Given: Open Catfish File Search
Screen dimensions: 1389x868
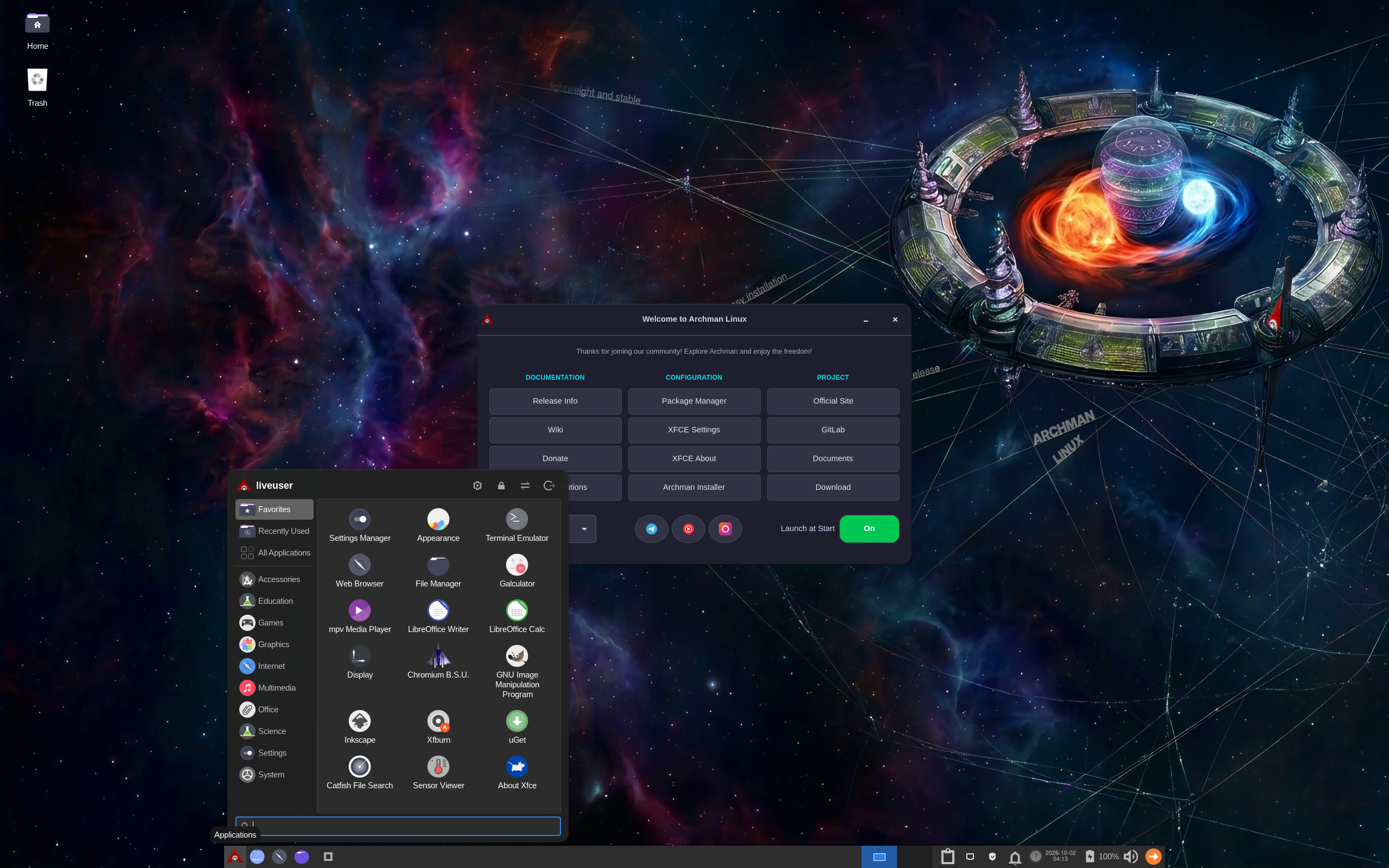Looking at the screenshot, I should point(359,773).
